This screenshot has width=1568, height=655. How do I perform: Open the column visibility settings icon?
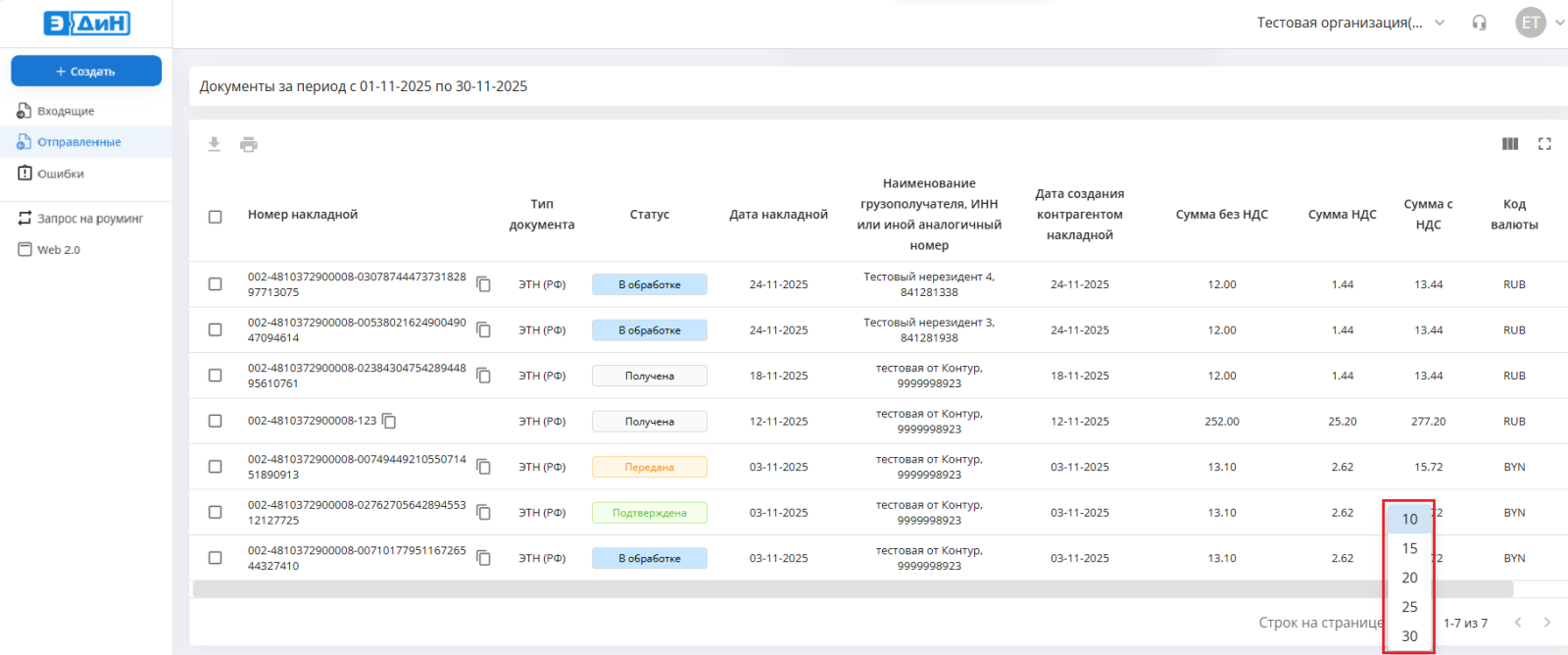point(1510,144)
